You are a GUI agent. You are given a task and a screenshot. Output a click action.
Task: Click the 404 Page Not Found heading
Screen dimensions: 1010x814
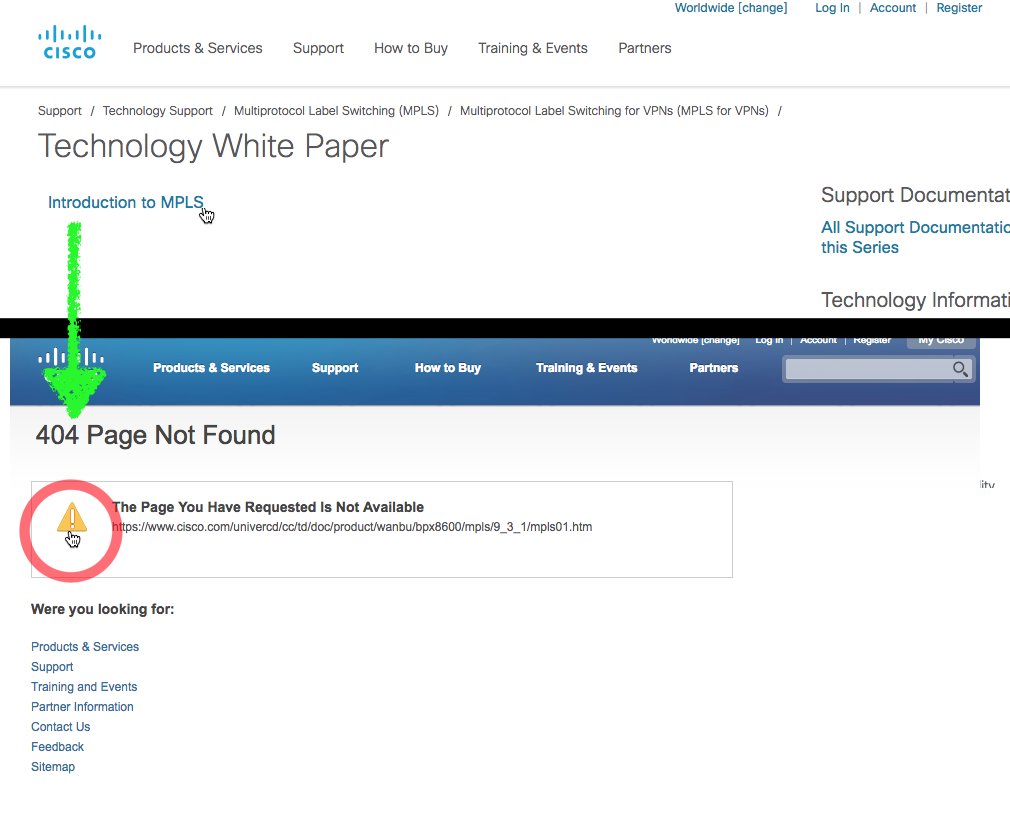[155, 435]
